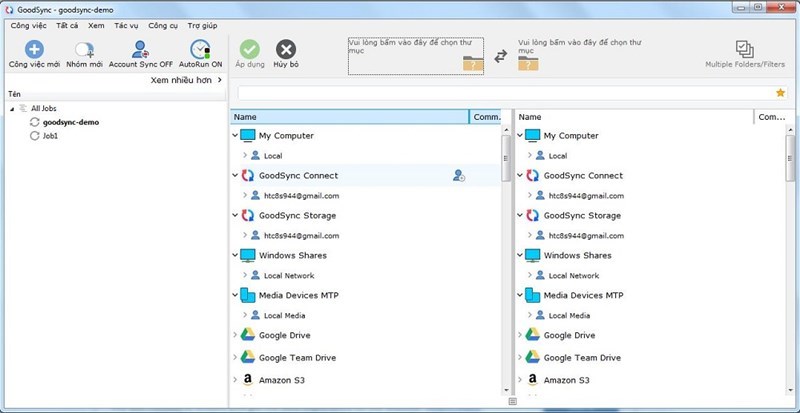The width and height of the screenshot is (800, 413).
Task: Select the goodsync-demo job
Action: (71, 123)
